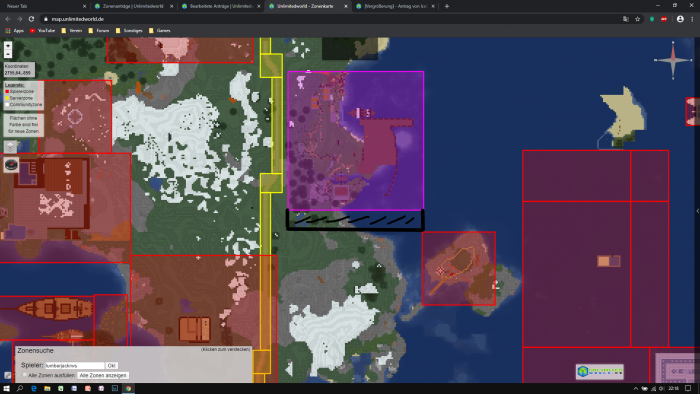Open the volume tray icon
The width and height of the screenshot is (700, 394).
pyautogui.click(x=661, y=388)
